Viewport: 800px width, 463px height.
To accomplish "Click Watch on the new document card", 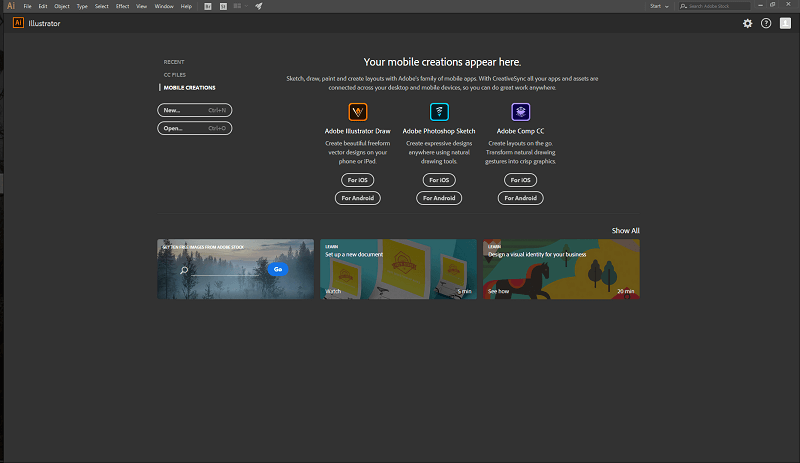I will click(x=333, y=291).
